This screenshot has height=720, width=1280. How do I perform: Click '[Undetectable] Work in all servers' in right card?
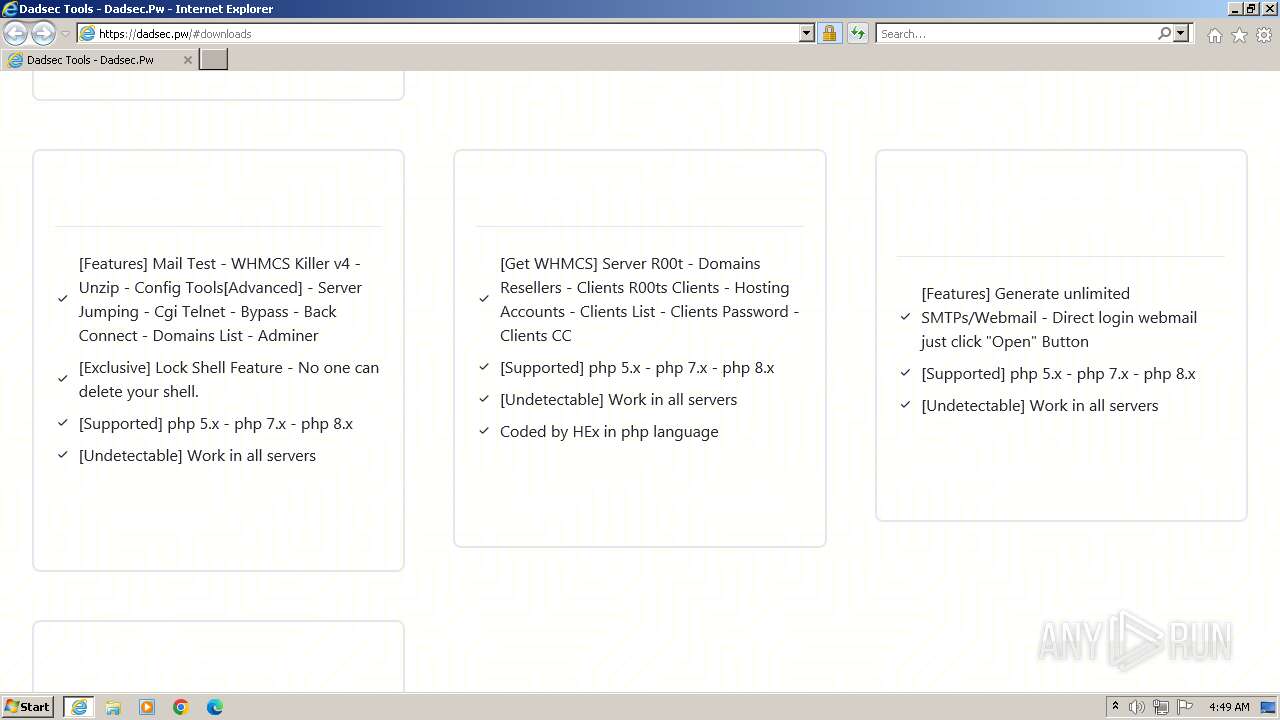point(1040,405)
